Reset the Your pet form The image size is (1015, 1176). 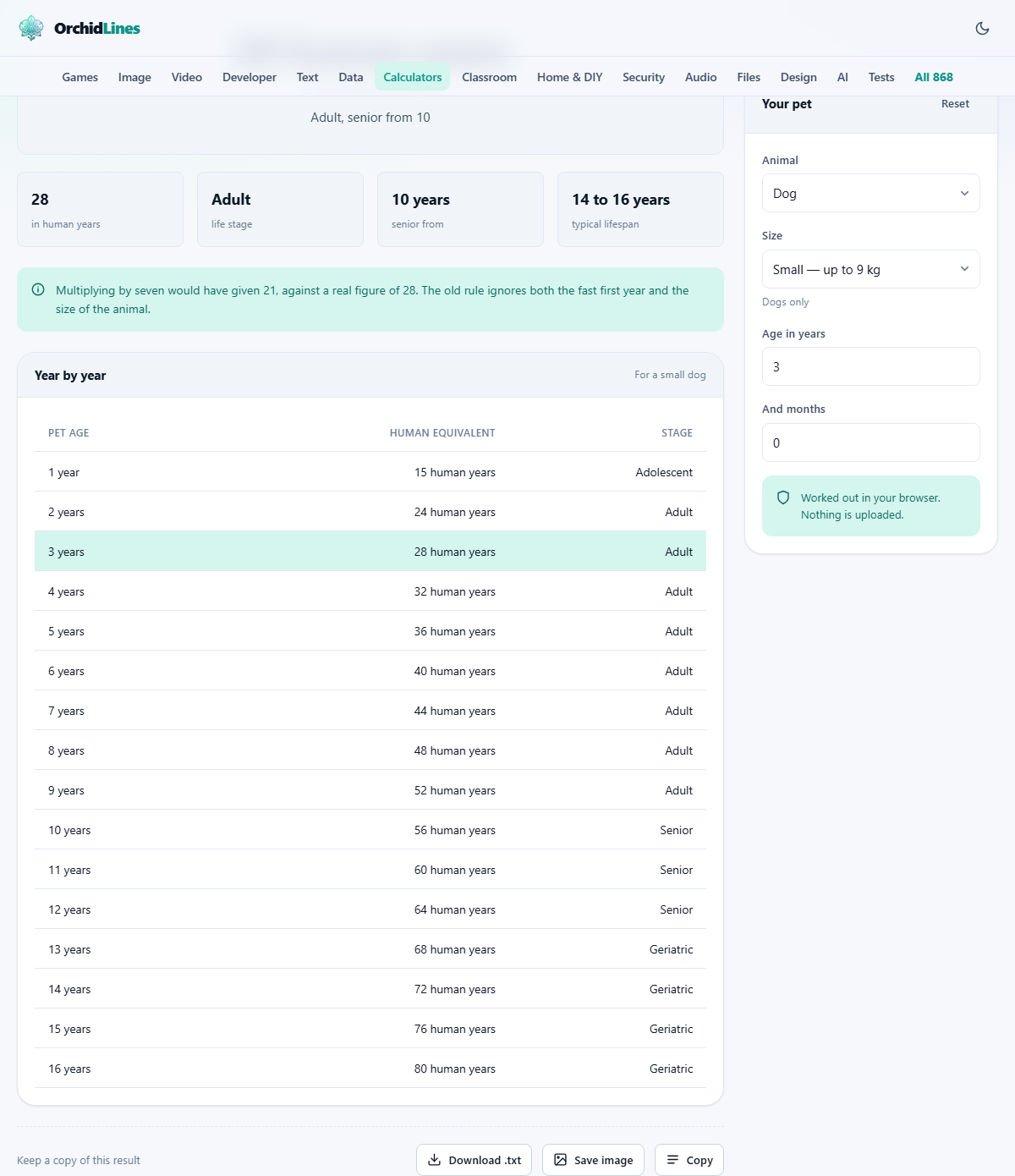click(x=955, y=103)
